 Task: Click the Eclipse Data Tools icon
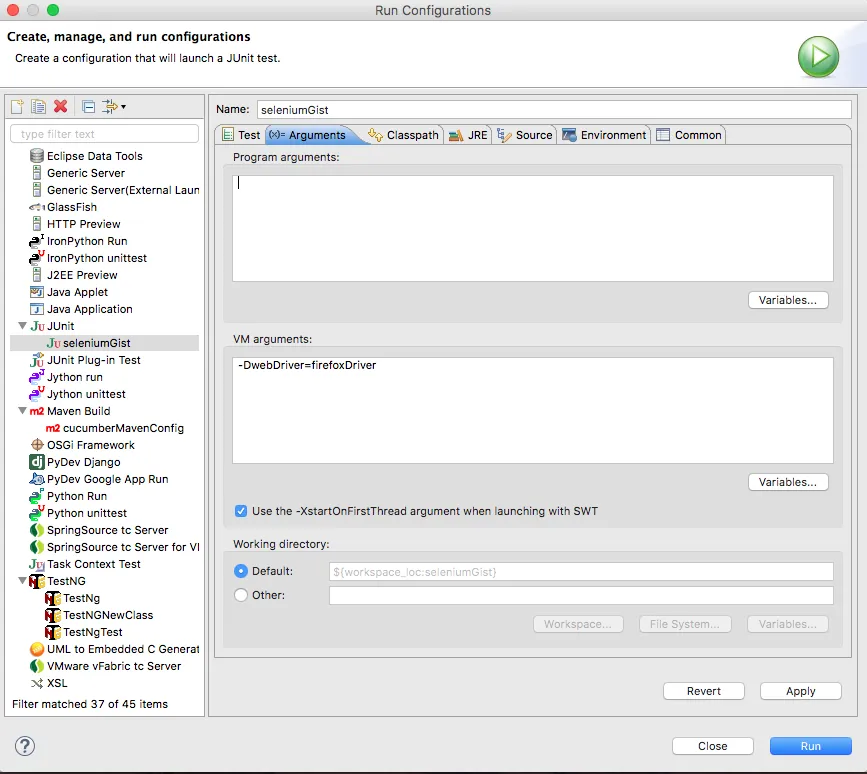pos(36,156)
